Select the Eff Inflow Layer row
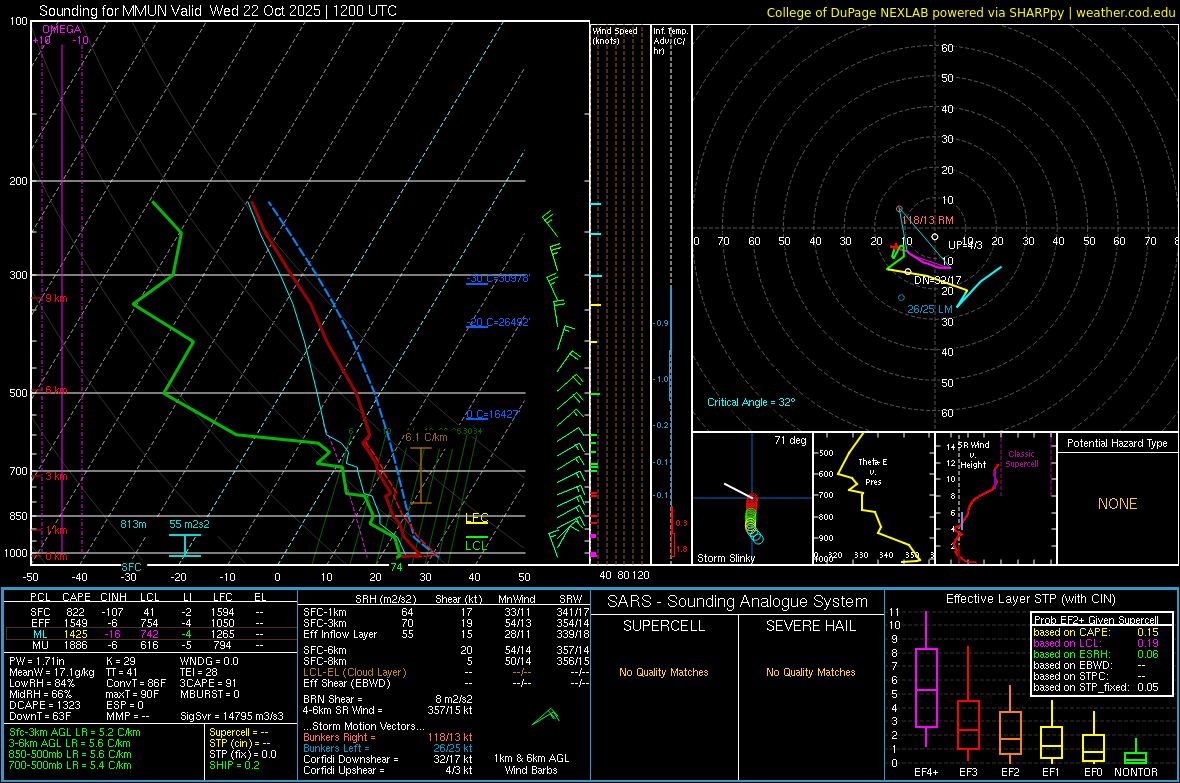Image resolution: width=1180 pixels, height=783 pixels. [446, 634]
